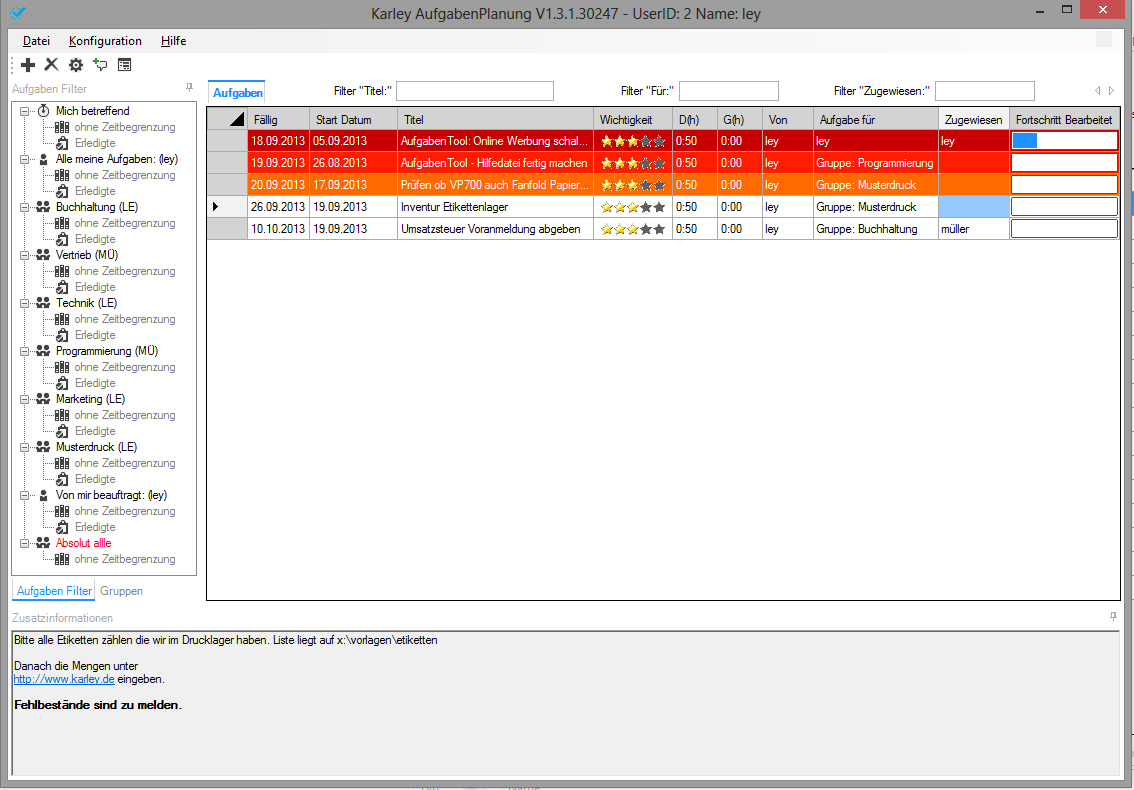The image size is (1134, 790).
Task: Collapse the Alle meine Aufgaben node
Action: click(24, 159)
